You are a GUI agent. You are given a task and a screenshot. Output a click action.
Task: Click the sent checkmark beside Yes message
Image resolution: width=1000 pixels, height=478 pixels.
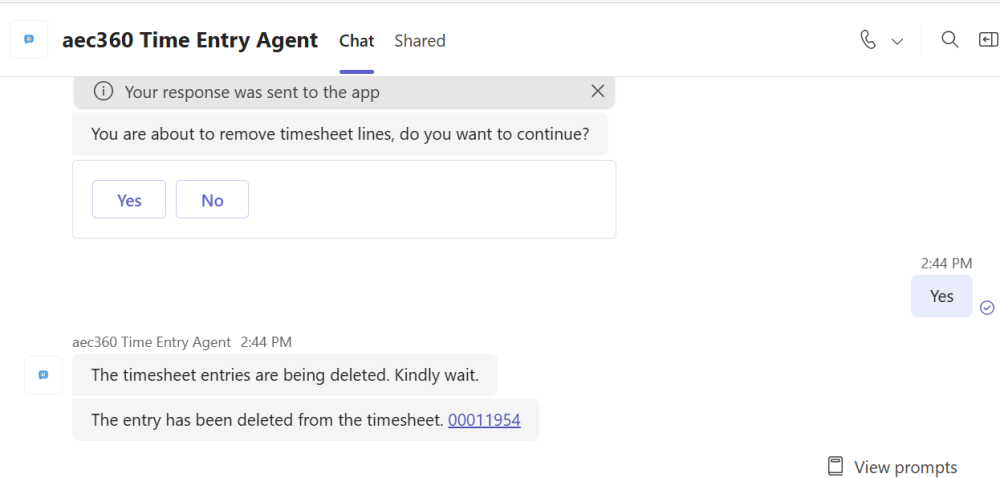point(987,307)
